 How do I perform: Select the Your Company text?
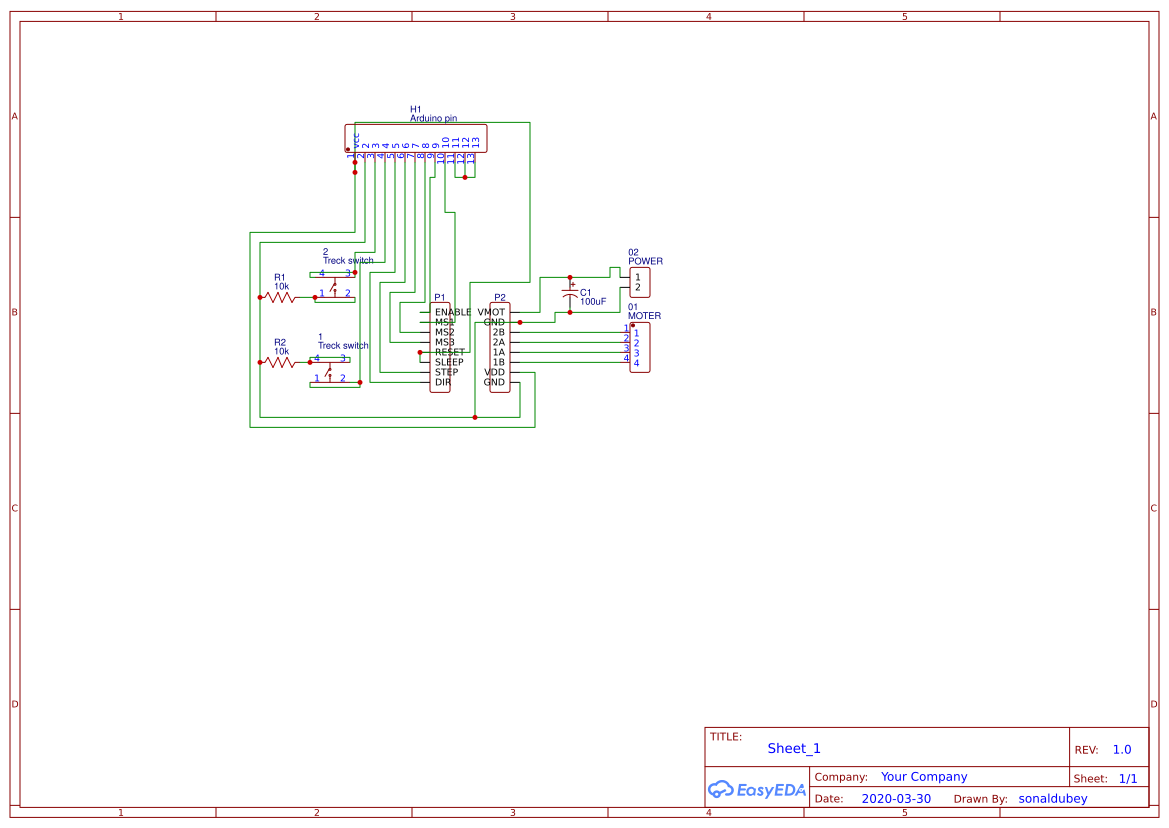pos(923,776)
